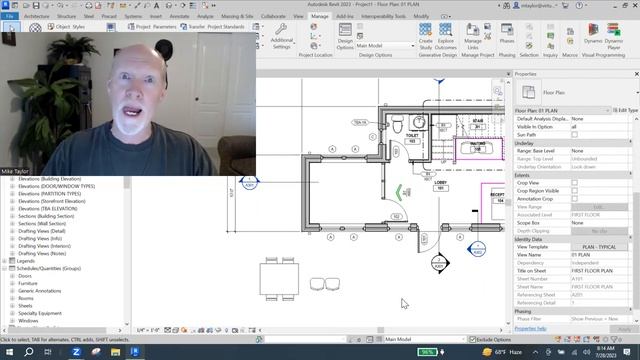Image resolution: width=640 pixels, height=360 pixels.
Task: Click Title on Sheet value FIRST FLOOR PLAN
Action: pos(599,271)
